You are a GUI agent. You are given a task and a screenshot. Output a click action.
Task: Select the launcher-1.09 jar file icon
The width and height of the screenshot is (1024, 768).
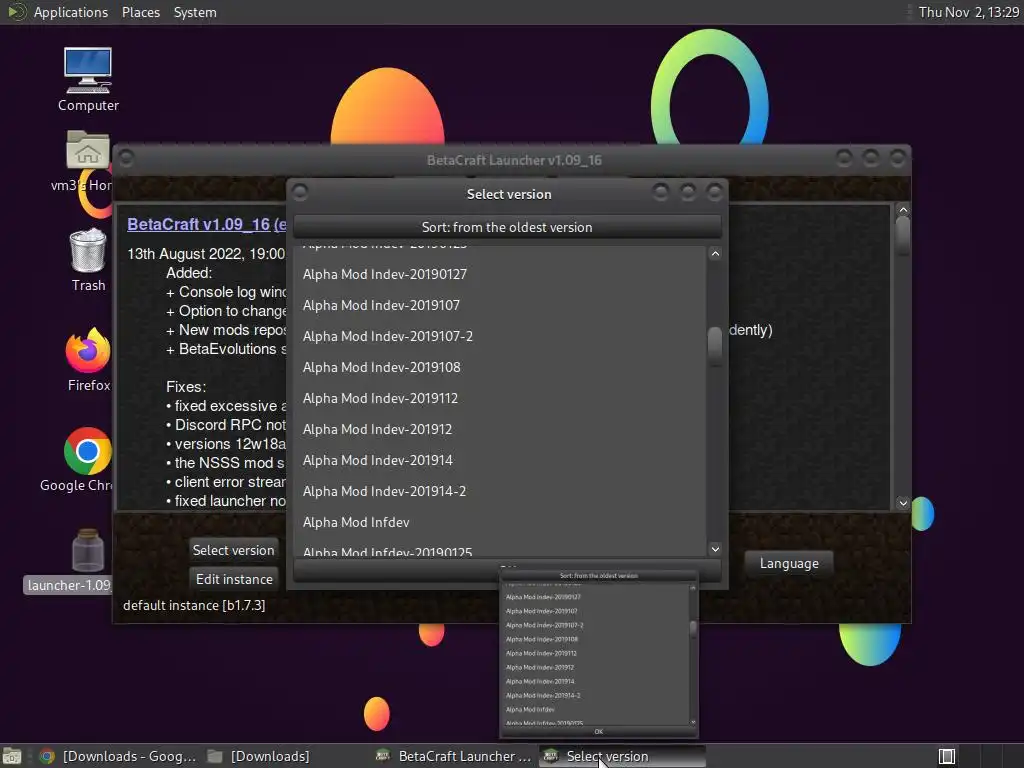click(x=88, y=562)
